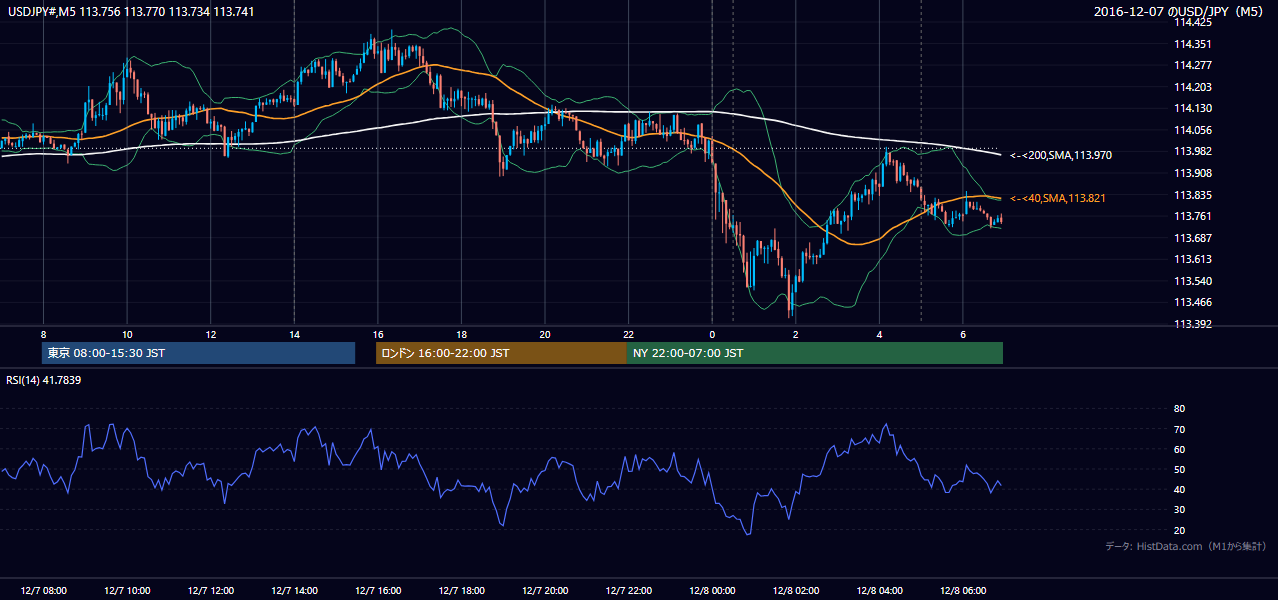Viewport: 1278px width, 600px height.
Task: Click price axis value 114.203
Action: coord(1193,87)
